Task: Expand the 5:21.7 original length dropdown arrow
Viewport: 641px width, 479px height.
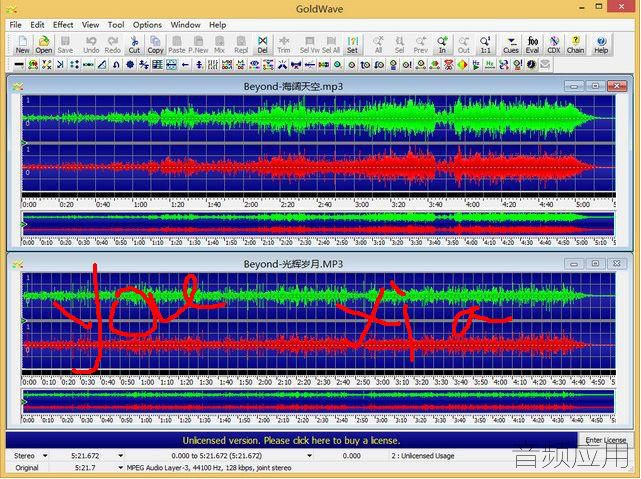Action: tap(120, 468)
